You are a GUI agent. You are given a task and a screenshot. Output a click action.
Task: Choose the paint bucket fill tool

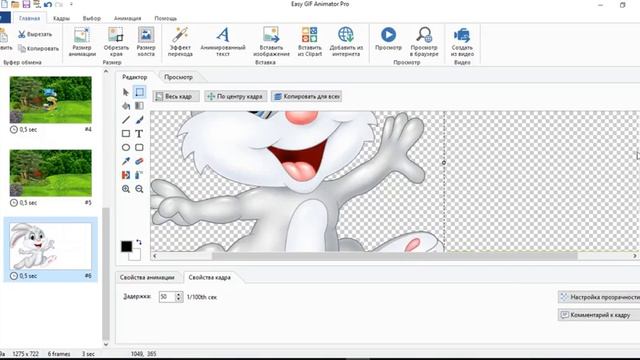tap(126, 106)
